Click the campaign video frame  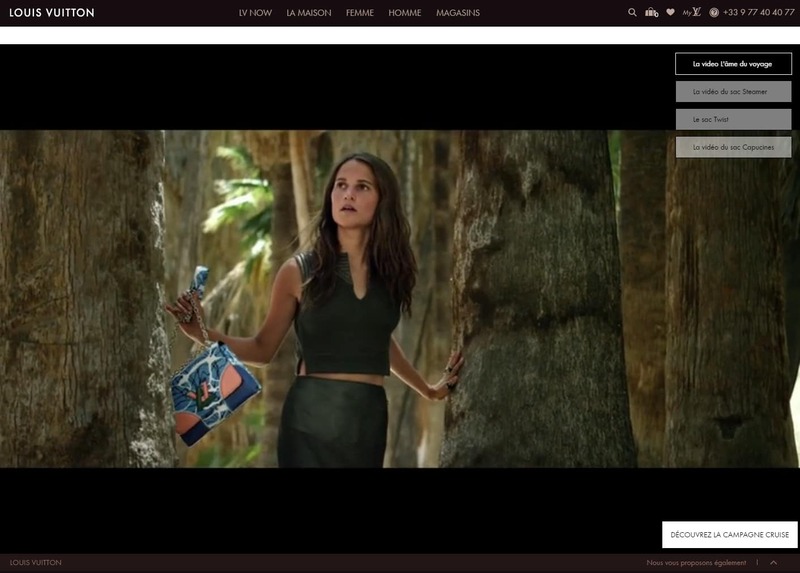coord(400,299)
